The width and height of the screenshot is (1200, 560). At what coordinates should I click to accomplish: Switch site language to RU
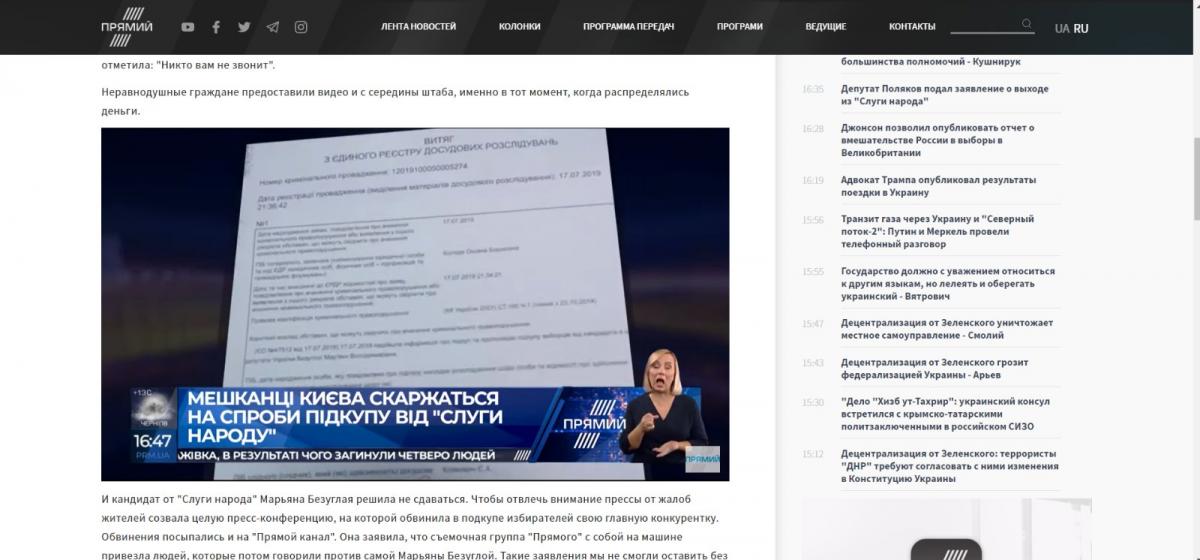click(x=1081, y=28)
